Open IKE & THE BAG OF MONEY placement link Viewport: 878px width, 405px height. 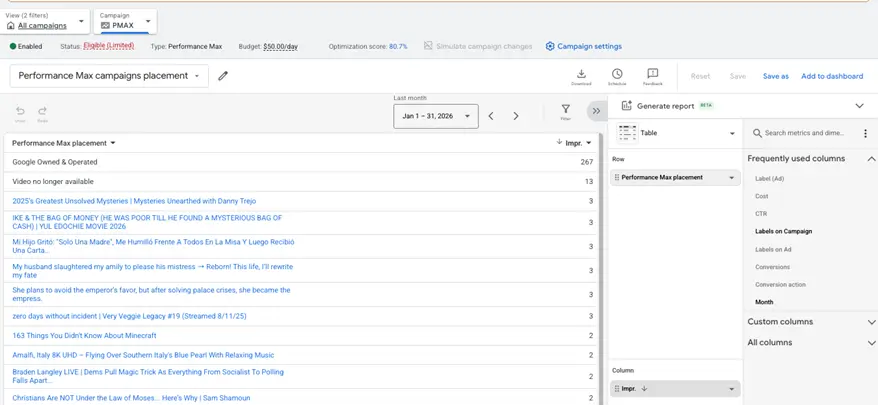coord(147,222)
